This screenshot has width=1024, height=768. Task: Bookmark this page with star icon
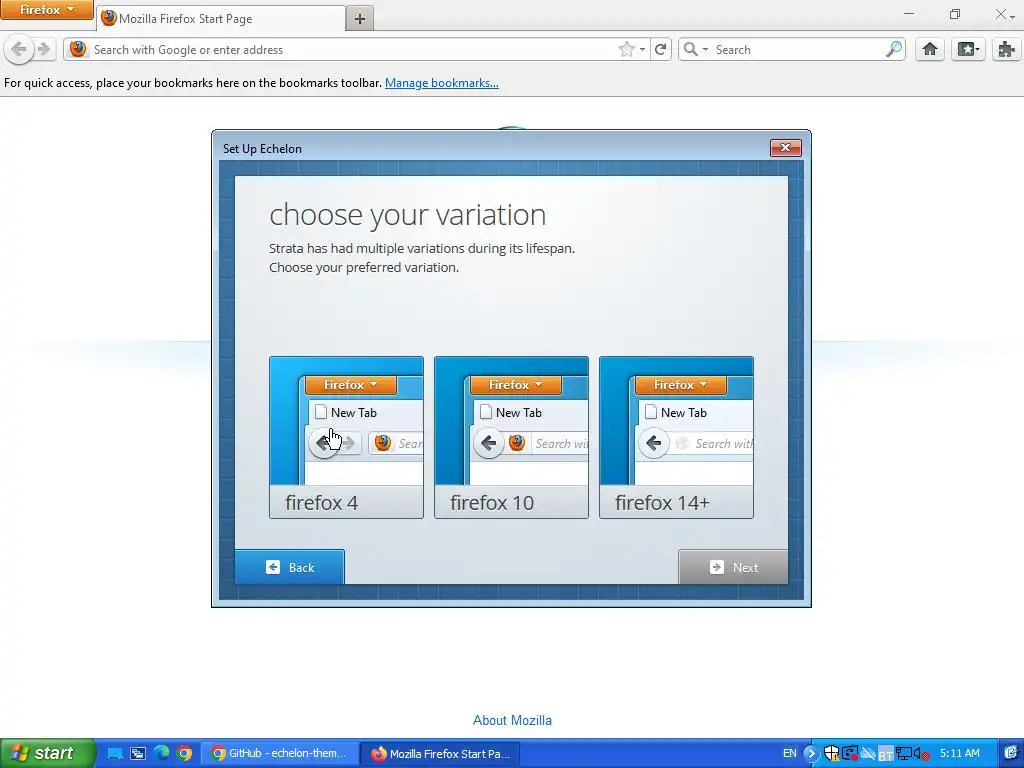point(626,49)
